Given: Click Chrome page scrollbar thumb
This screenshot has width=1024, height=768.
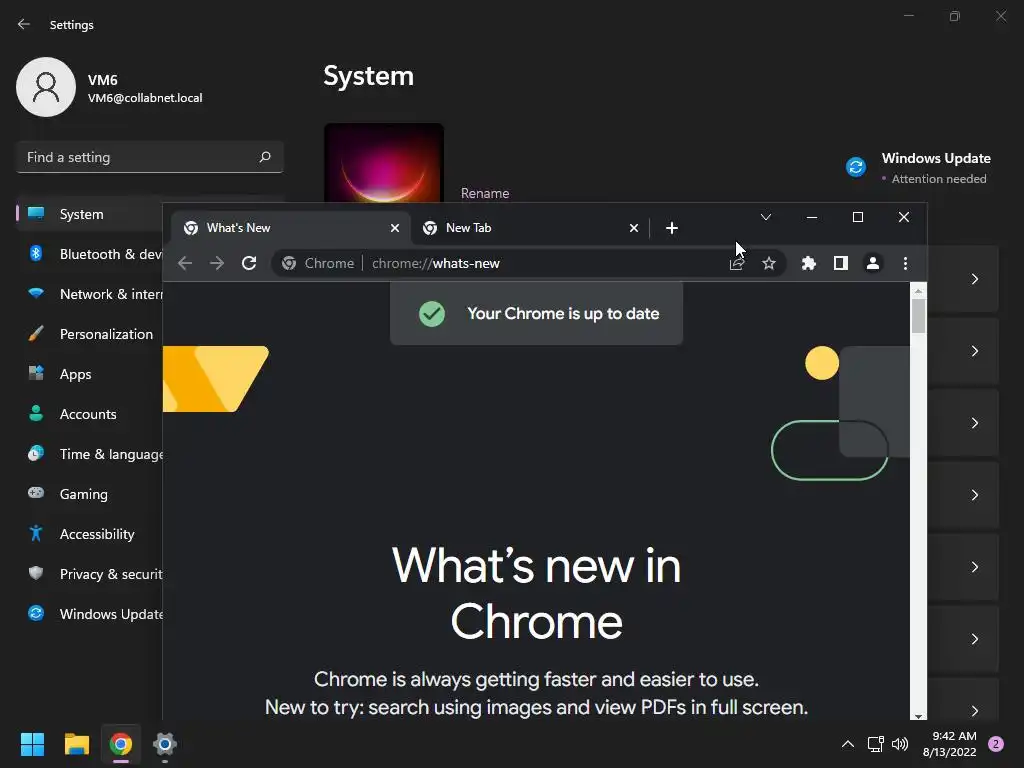Looking at the screenshot, I should pyautogui.click(x=918, y=315).
